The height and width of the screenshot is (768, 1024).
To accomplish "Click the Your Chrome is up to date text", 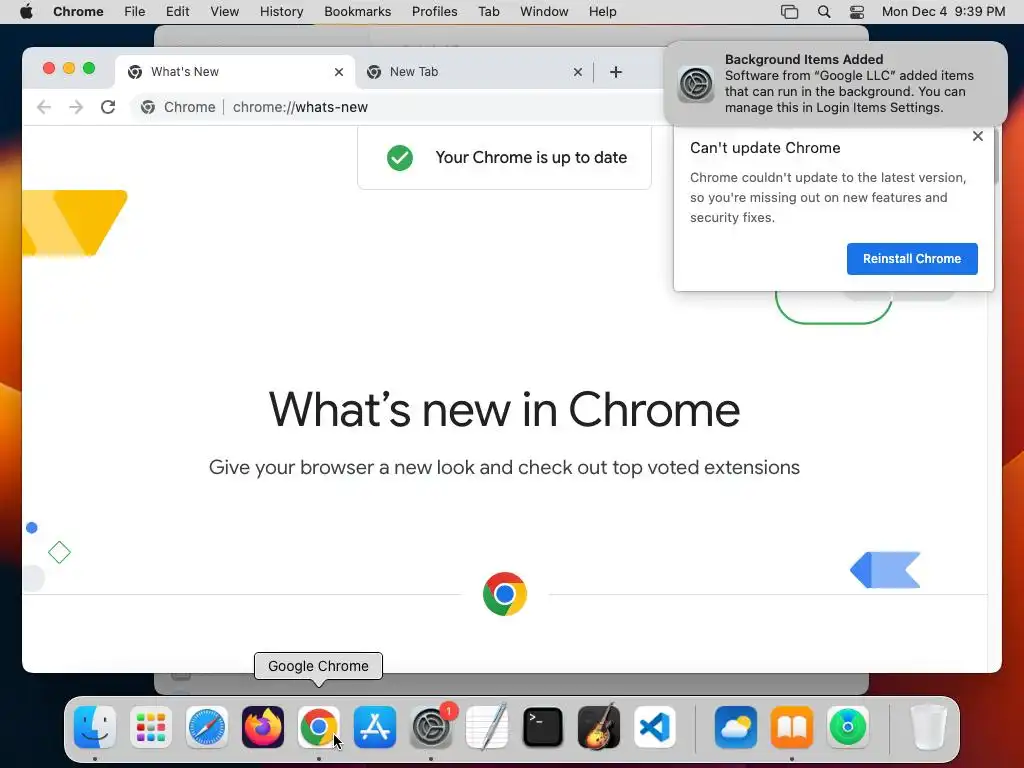I will (532, 157).
